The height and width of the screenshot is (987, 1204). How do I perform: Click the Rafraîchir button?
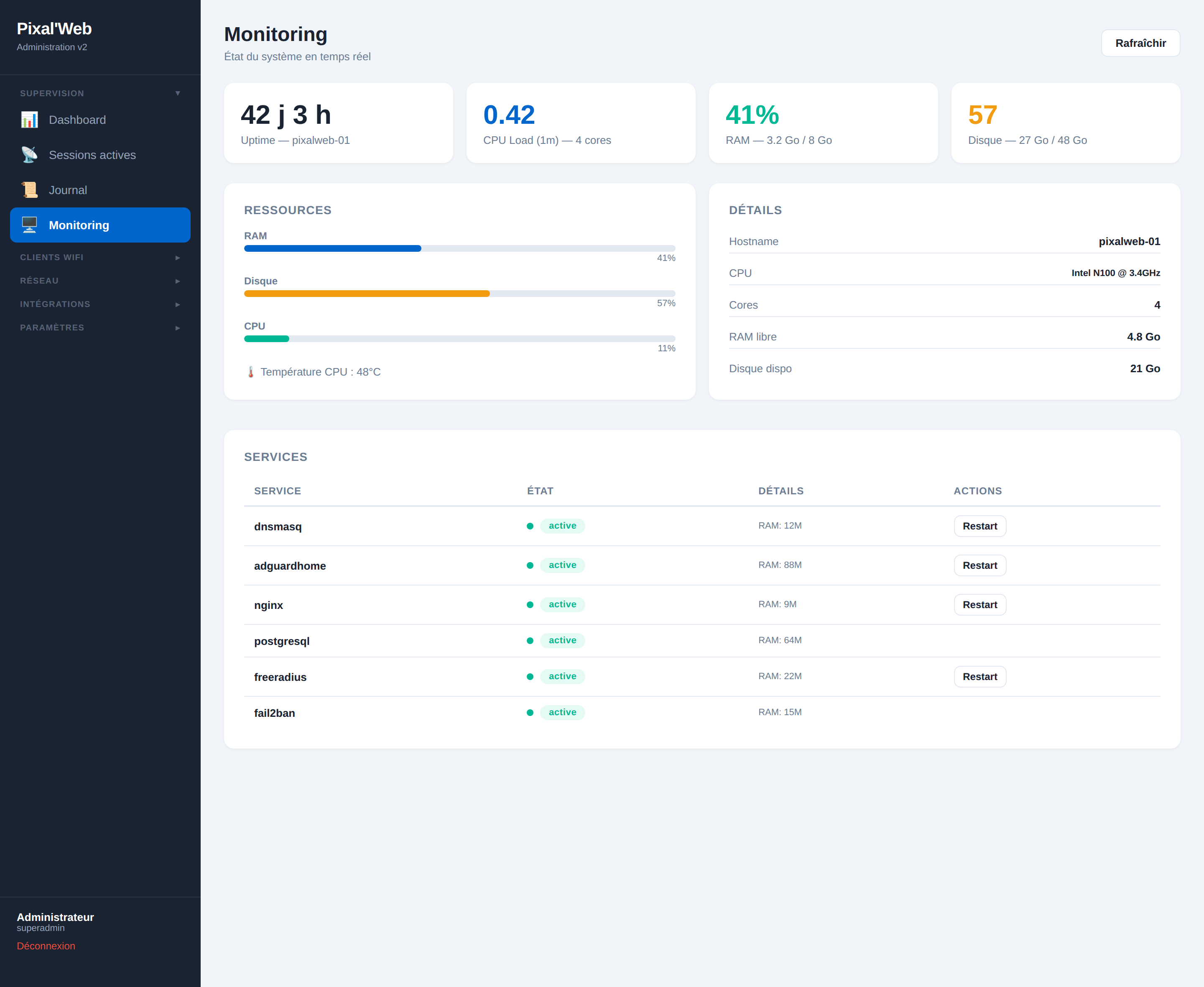pos(1140,43)
